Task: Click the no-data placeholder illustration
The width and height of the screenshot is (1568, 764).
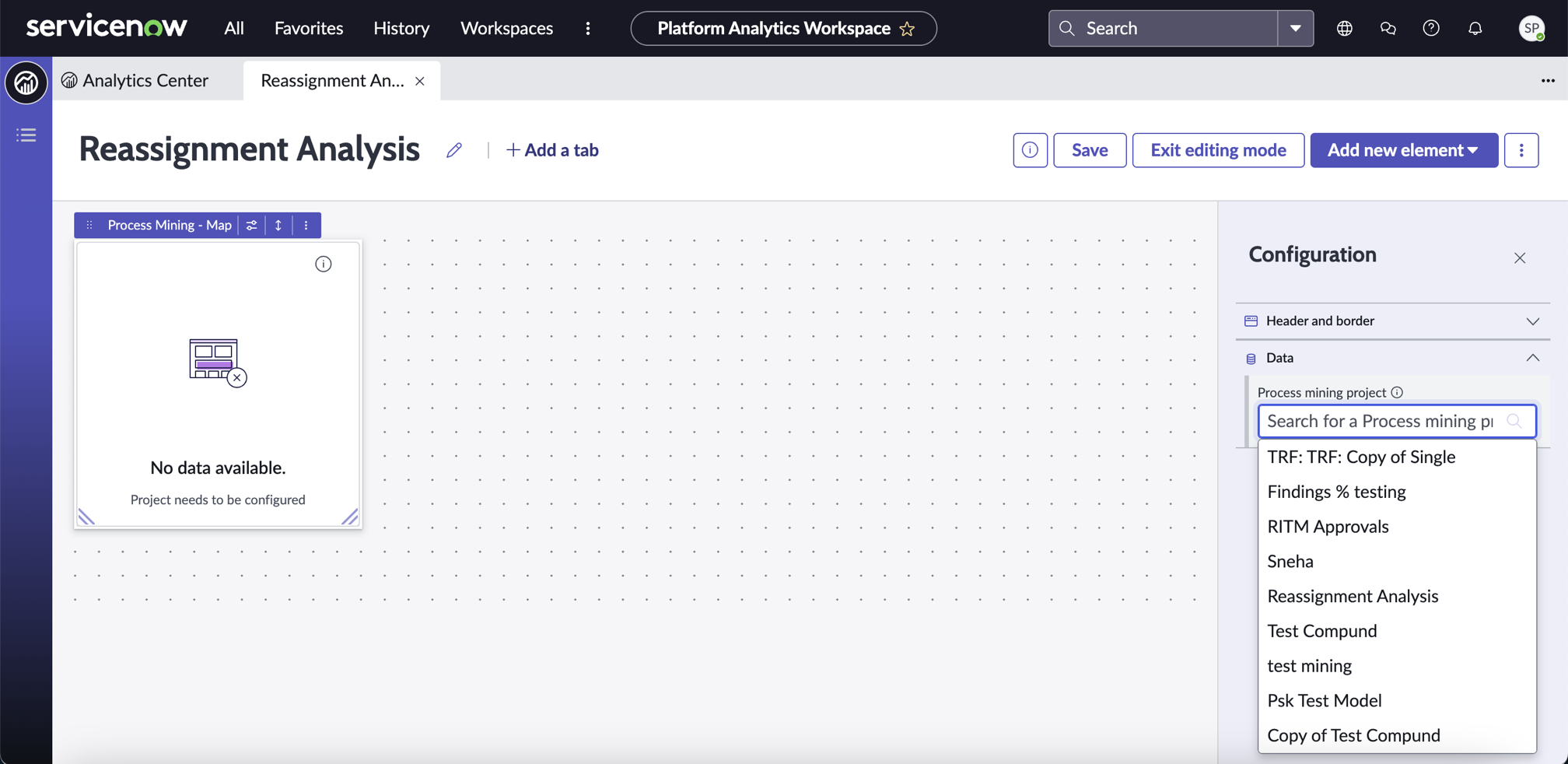Action: [x=218, y=363]
